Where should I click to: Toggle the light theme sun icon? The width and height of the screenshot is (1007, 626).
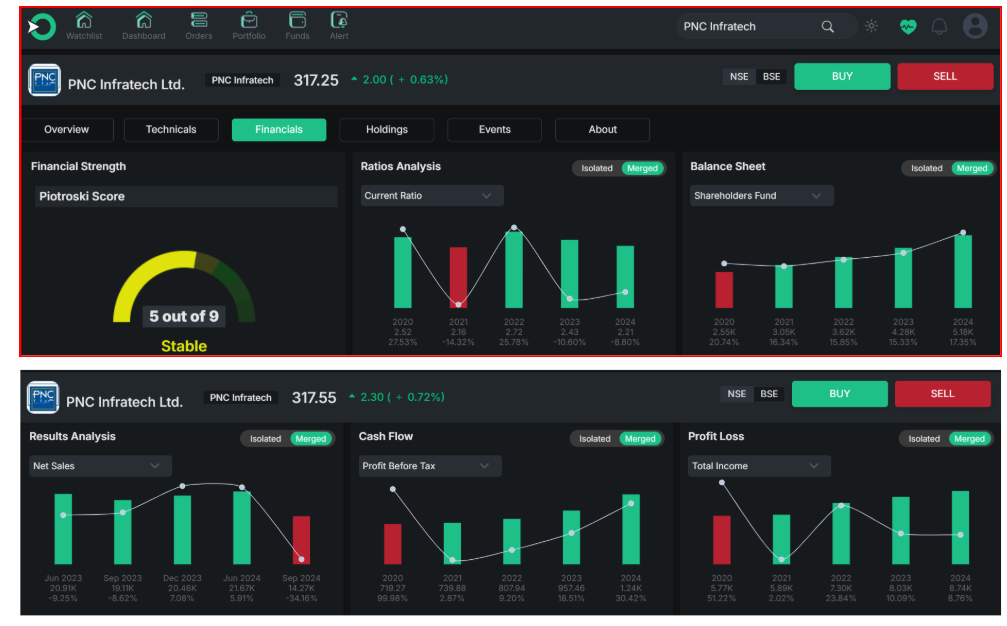tap(871, 26)
